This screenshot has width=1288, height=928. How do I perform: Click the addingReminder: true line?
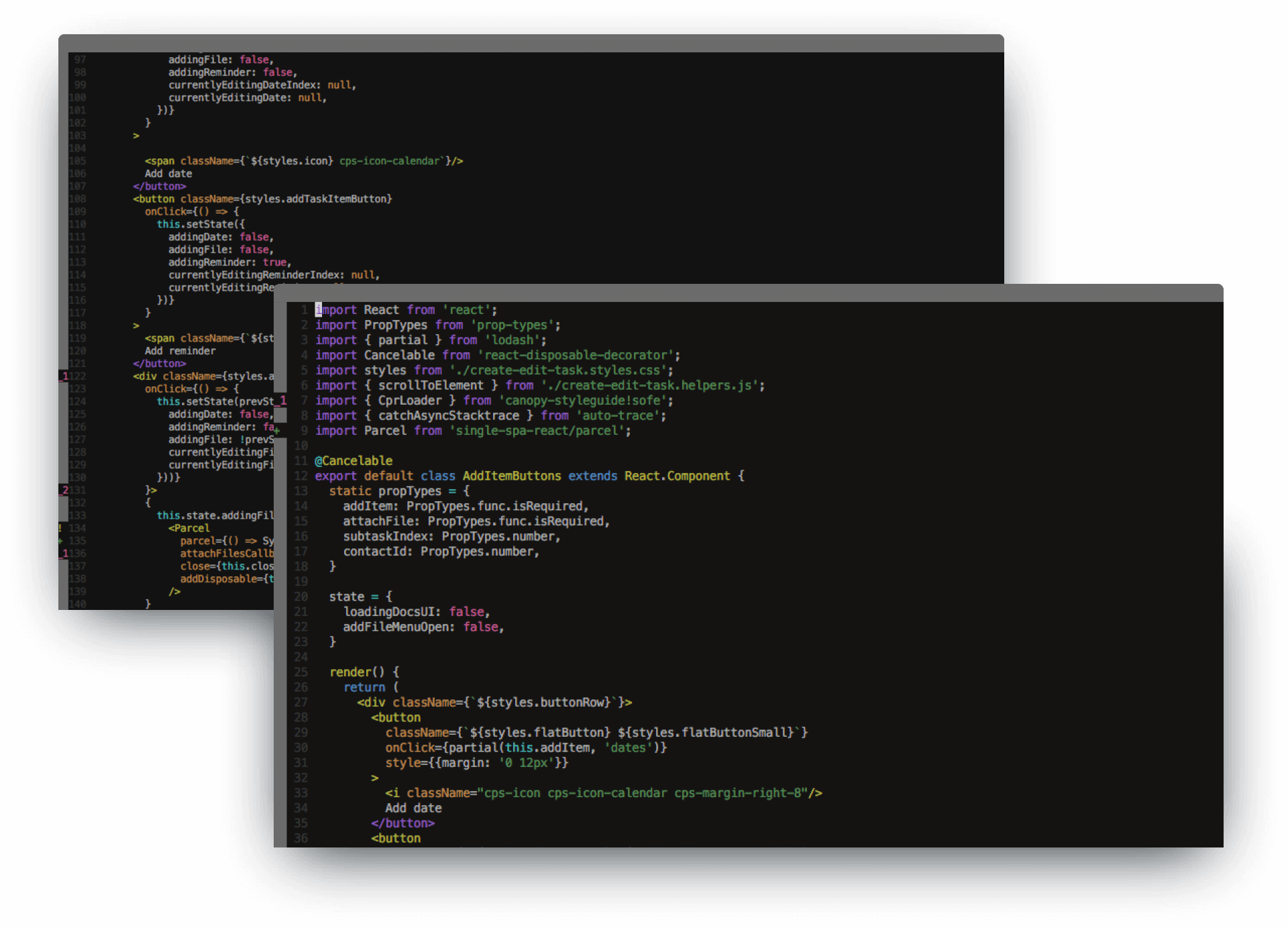click(x=229, y=262)
